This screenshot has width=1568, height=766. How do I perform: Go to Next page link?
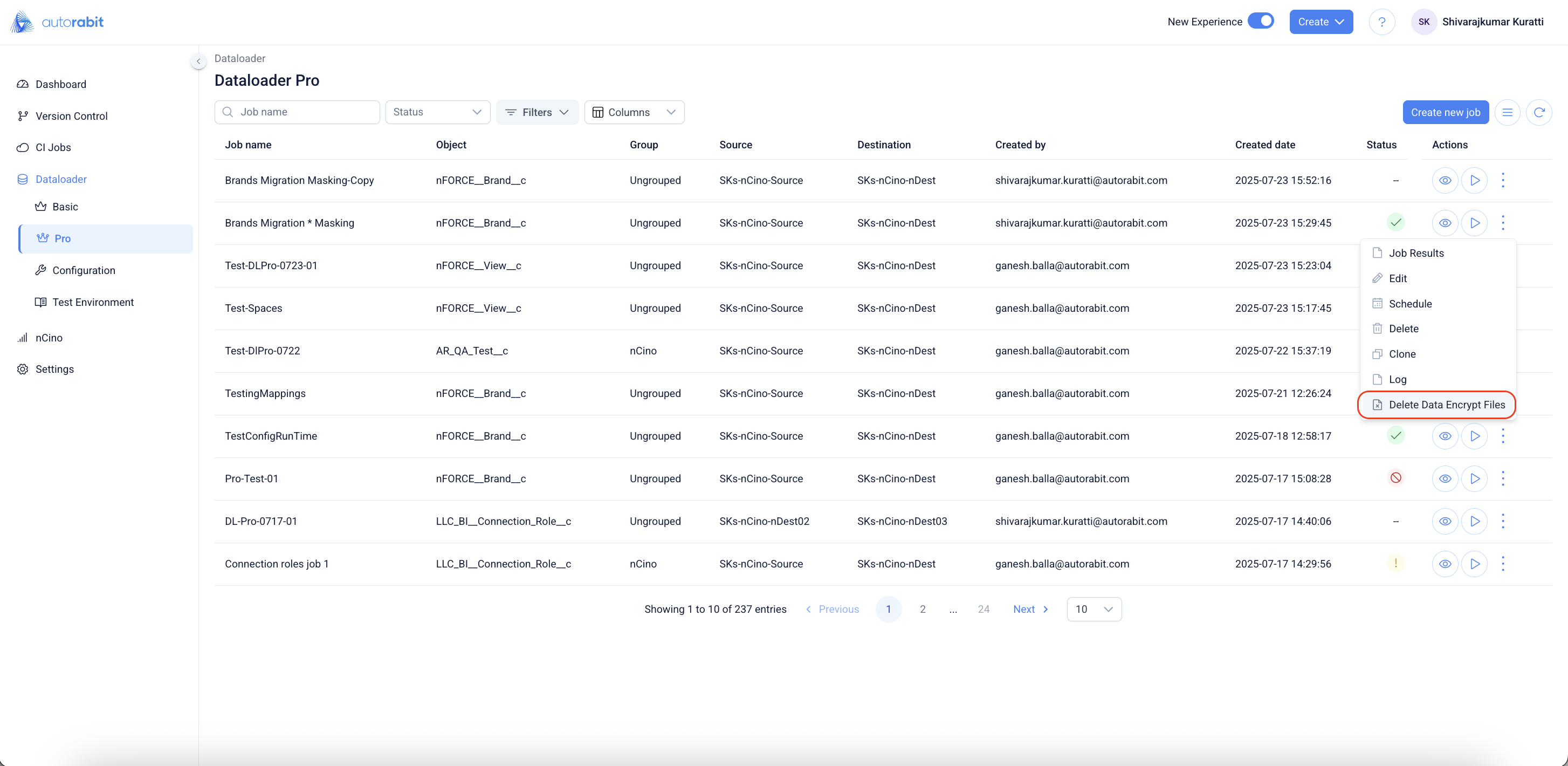click(1030, 609)
